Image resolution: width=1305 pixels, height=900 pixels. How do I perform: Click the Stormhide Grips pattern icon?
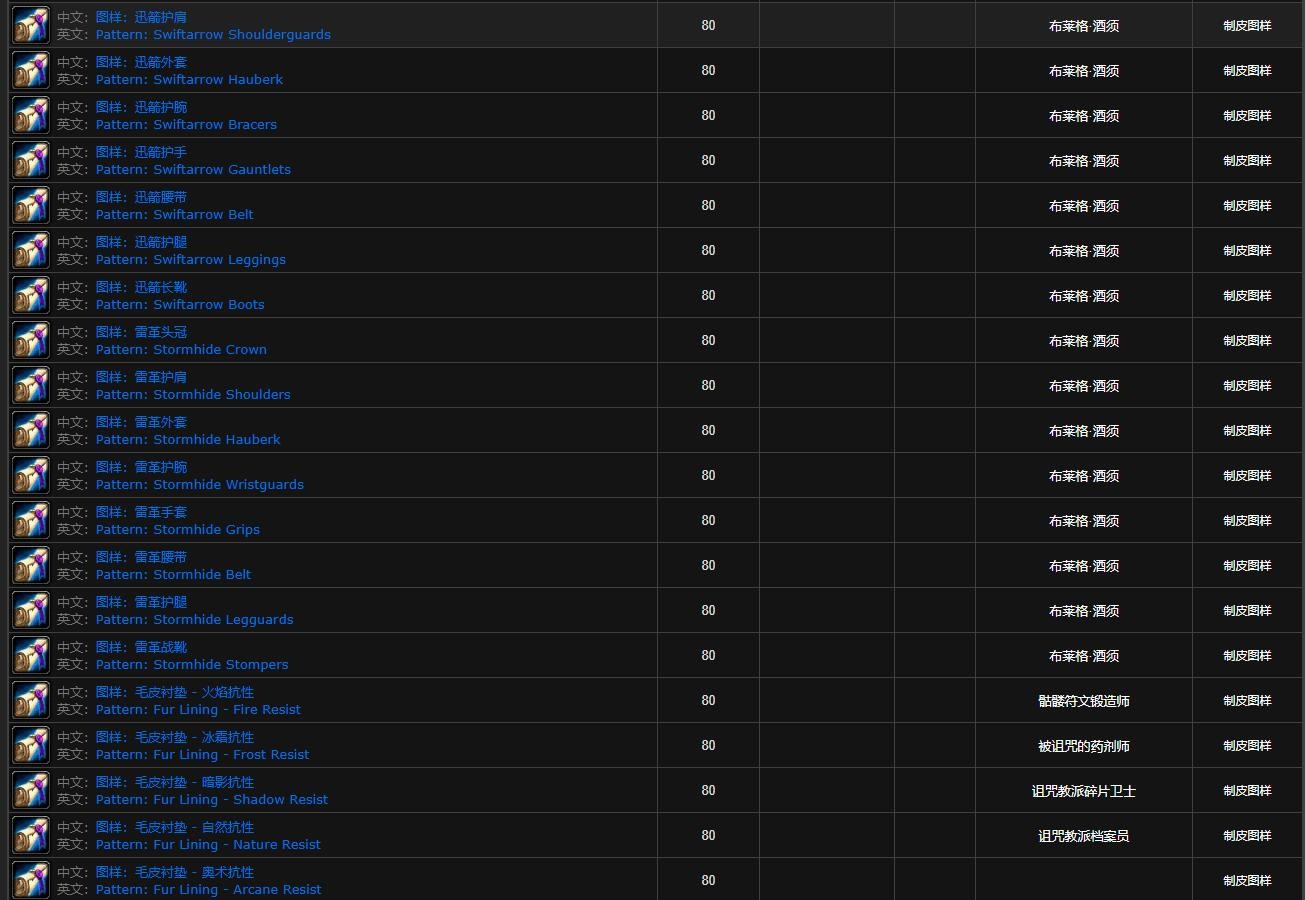coord(31,521)
